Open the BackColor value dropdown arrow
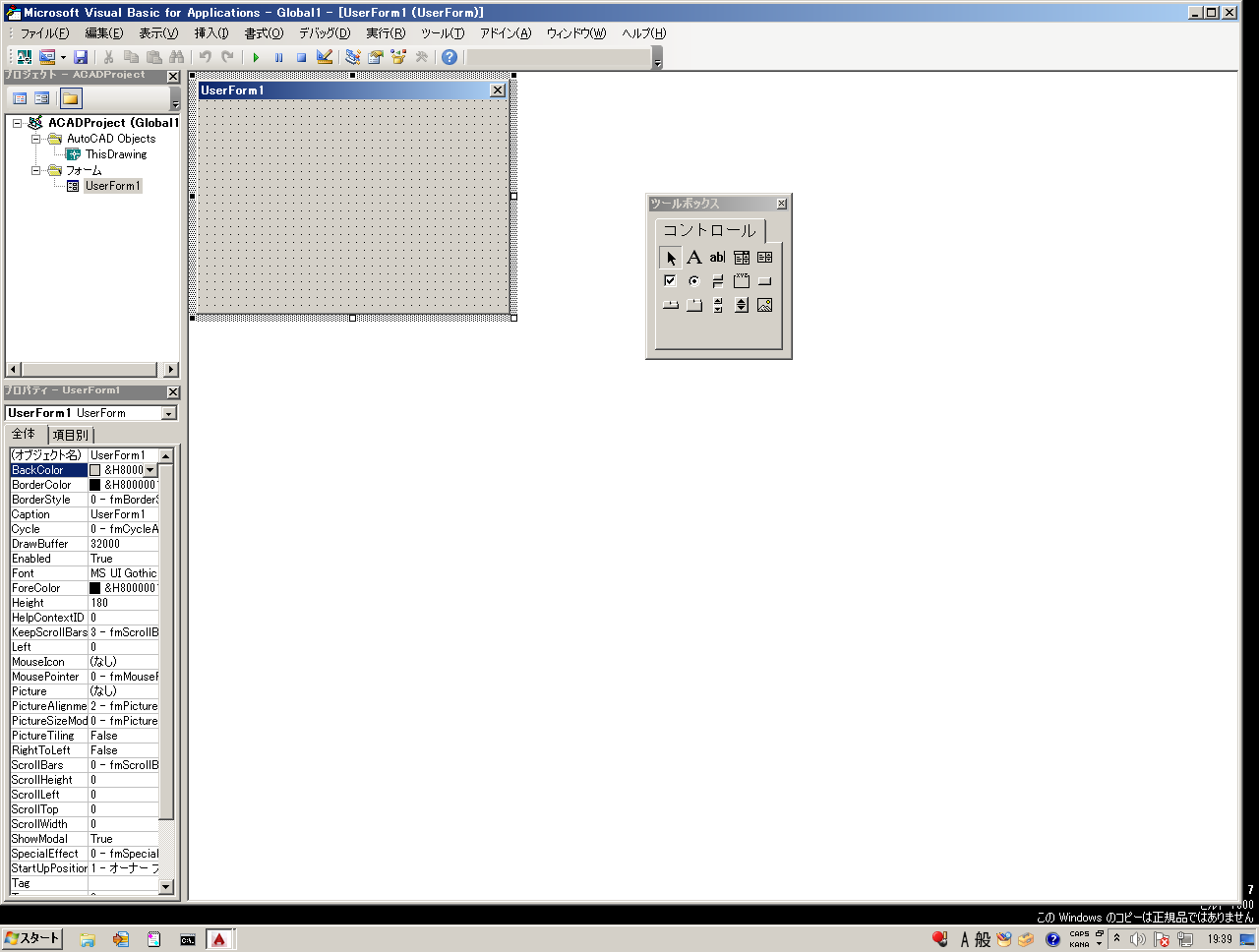This screenshot has width=1259, height=952. (x=150, y=470)
